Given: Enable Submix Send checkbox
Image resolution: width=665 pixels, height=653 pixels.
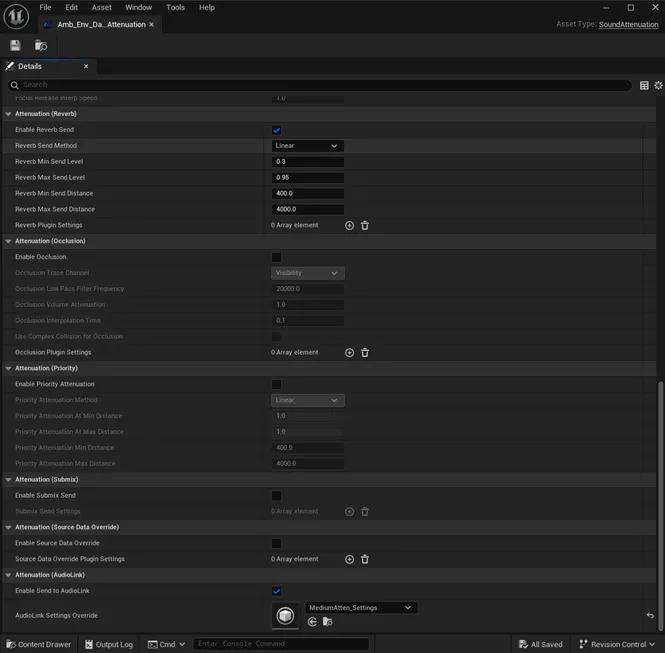Looking at the screenshot, I should [276, 496].
